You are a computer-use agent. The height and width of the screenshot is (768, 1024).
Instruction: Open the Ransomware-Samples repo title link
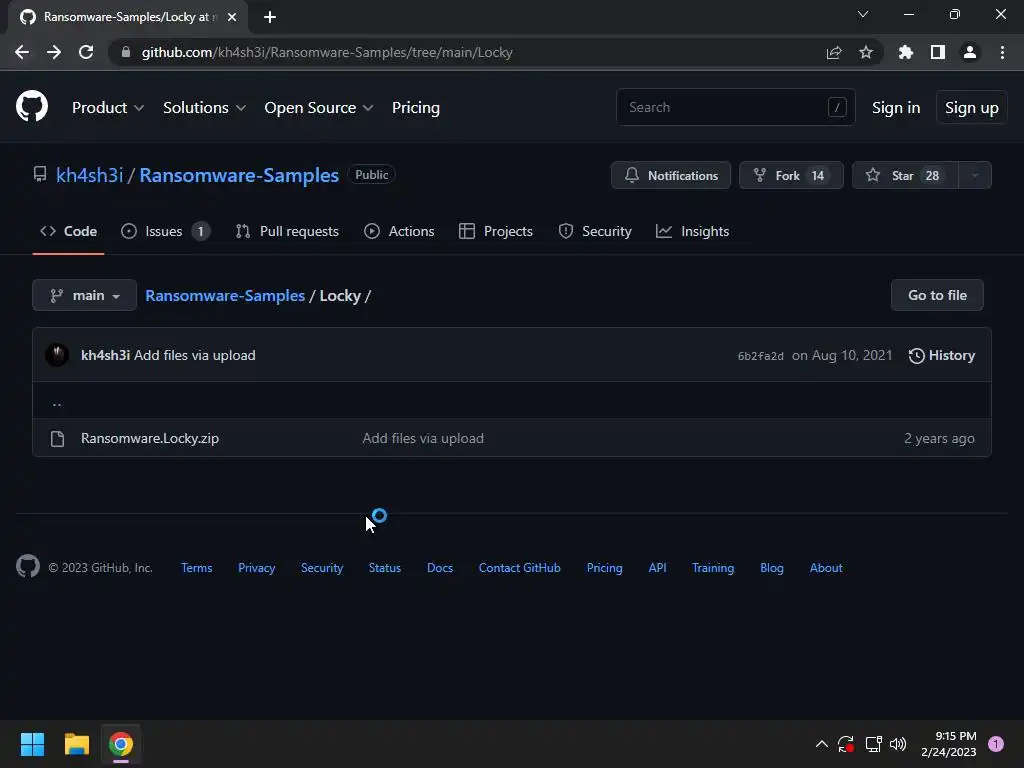click(239, 175)
